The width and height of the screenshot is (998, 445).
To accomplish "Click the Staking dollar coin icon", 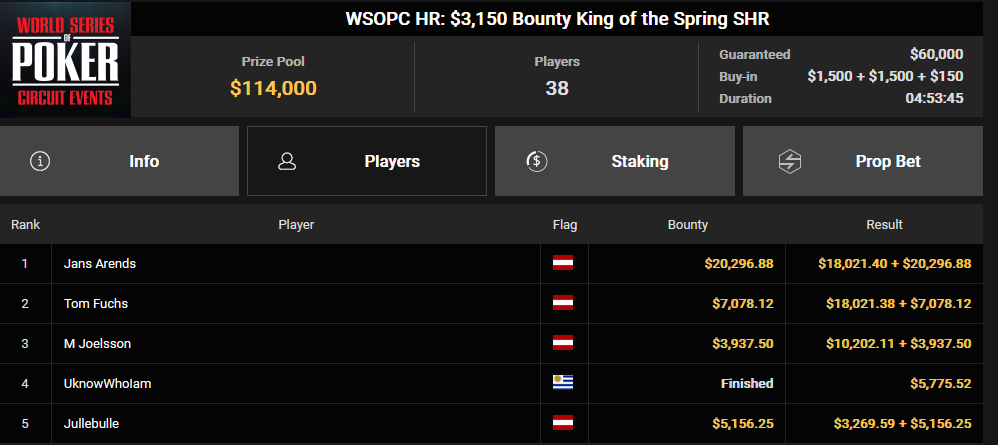I will point(537,161).
